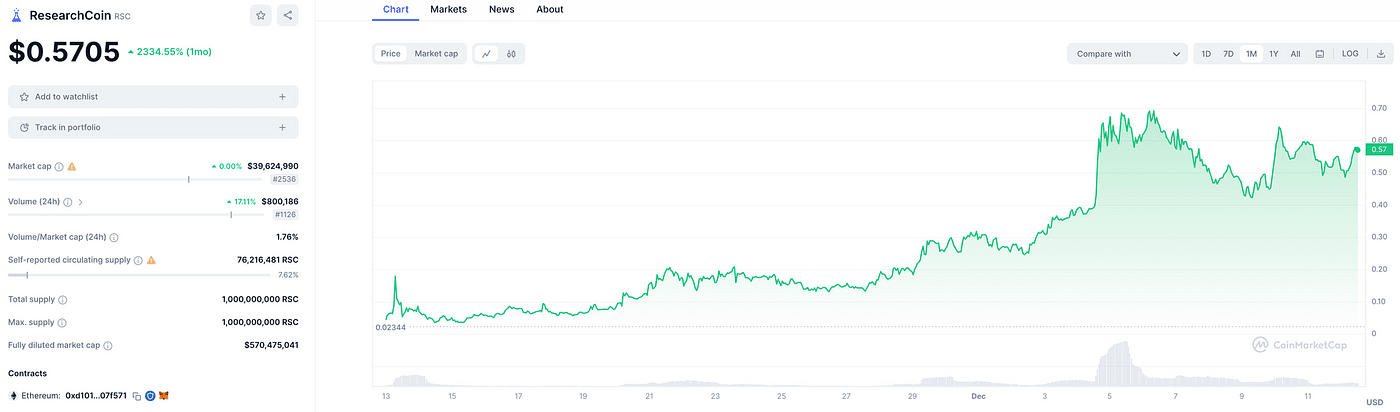Screen dimensions: 1400x412
Task: Click the Market cap warning triangle
Action: tap(72, 166)
